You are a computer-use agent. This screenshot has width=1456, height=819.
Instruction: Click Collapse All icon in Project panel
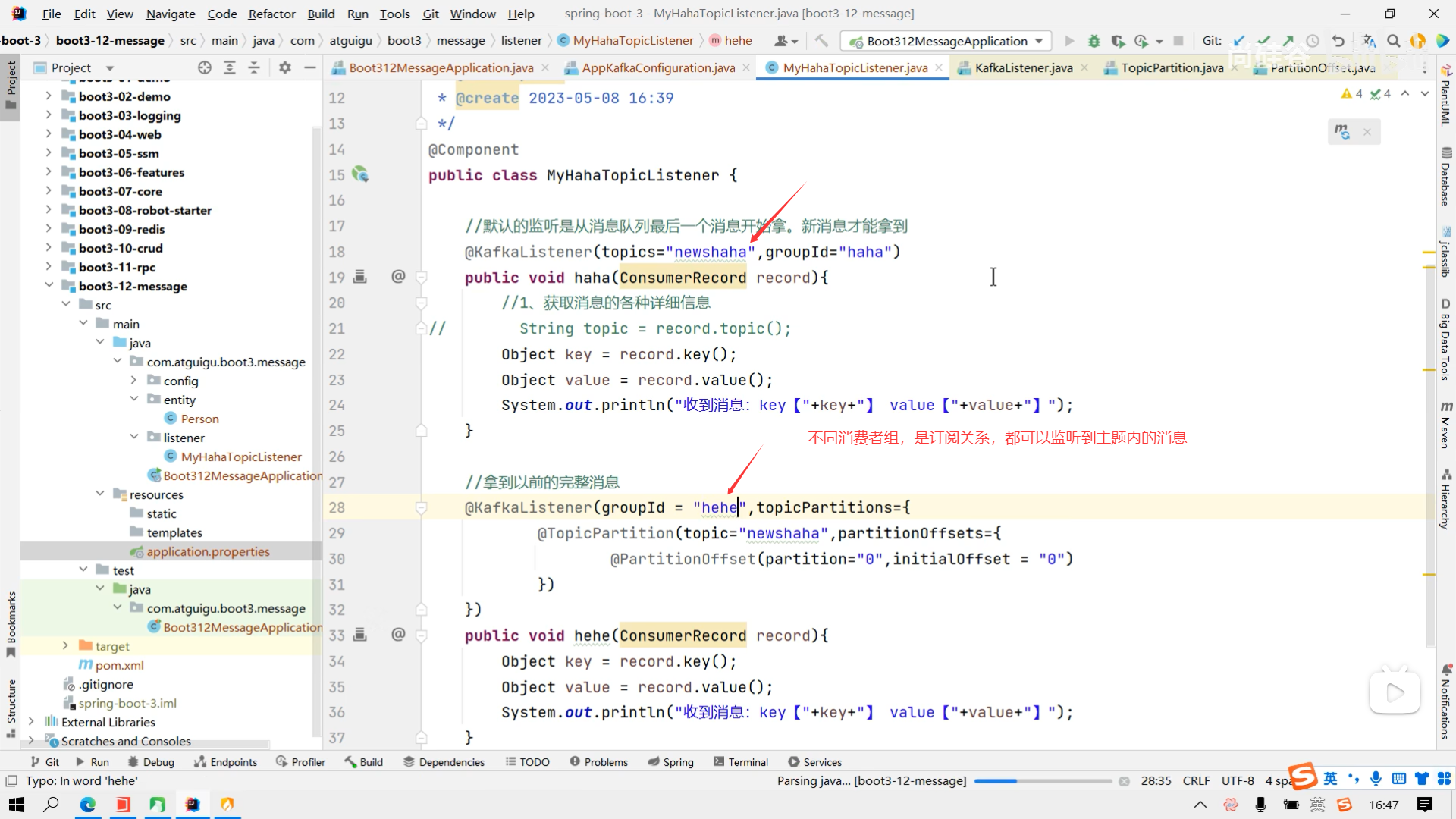pyautogui.click(x=254, y=67)
